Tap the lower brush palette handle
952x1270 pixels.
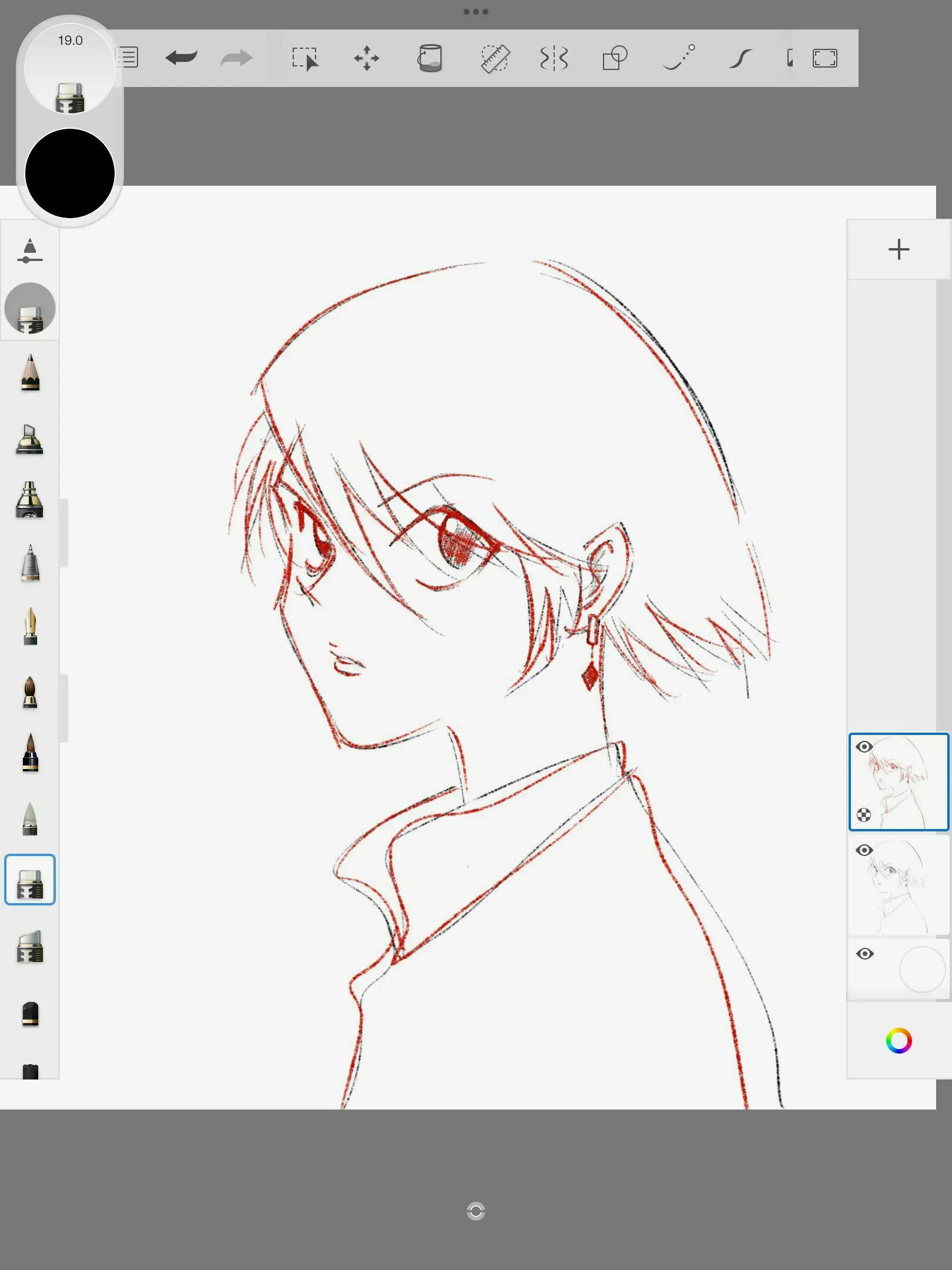(64, 708)
